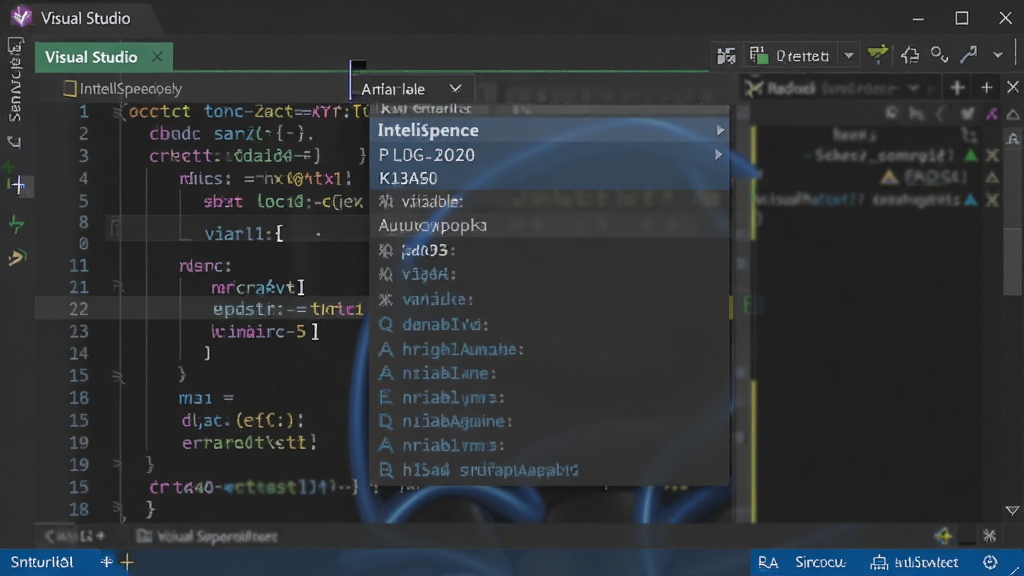Screen dimensions: 1024x576
Task: Click the icon below Servicjee in left sidebar
Action: 14,142
